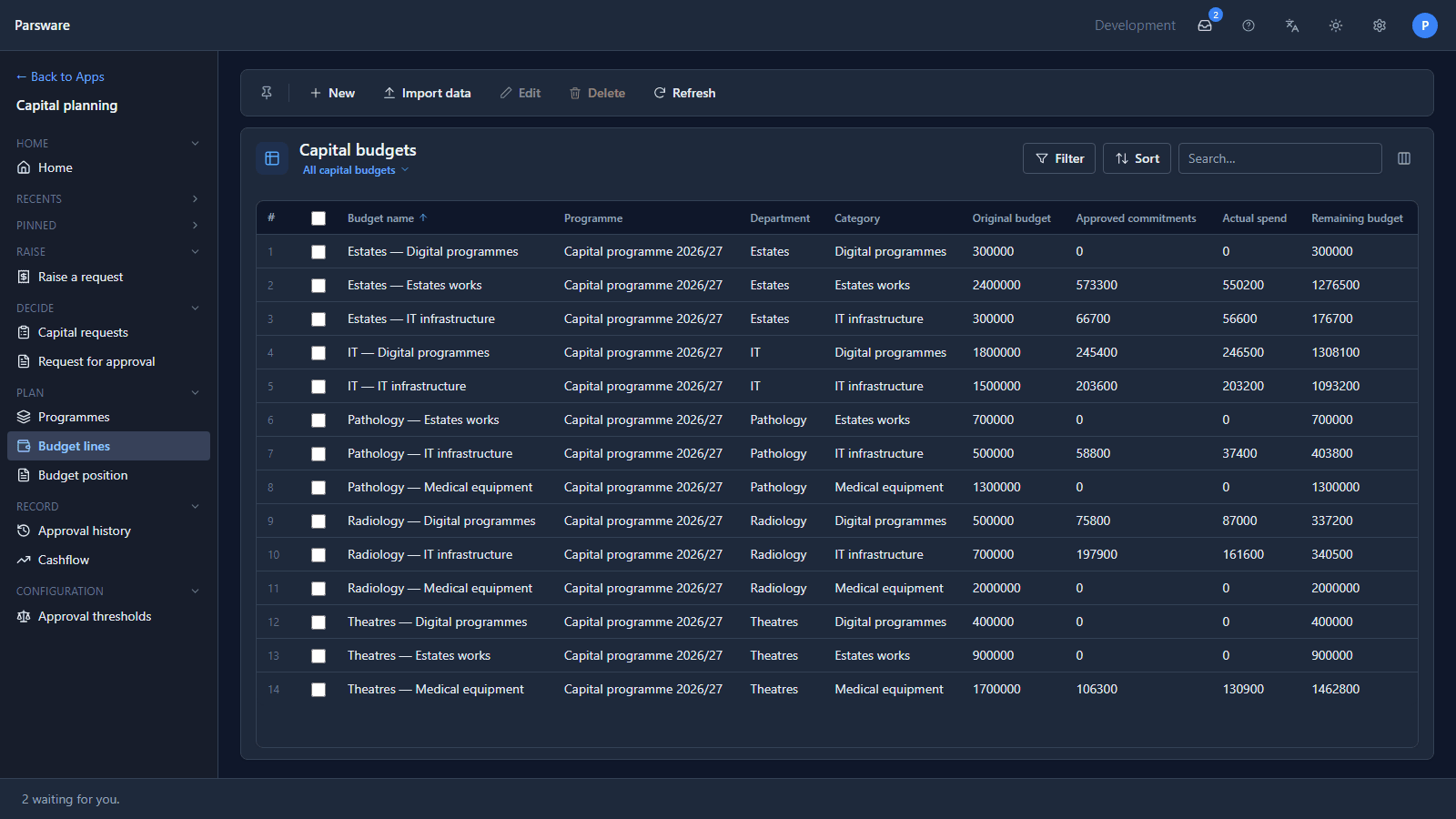The image size is (1456, 819).
Task: Collapse the HOME section chevron
Action: [x=195, y=143]
